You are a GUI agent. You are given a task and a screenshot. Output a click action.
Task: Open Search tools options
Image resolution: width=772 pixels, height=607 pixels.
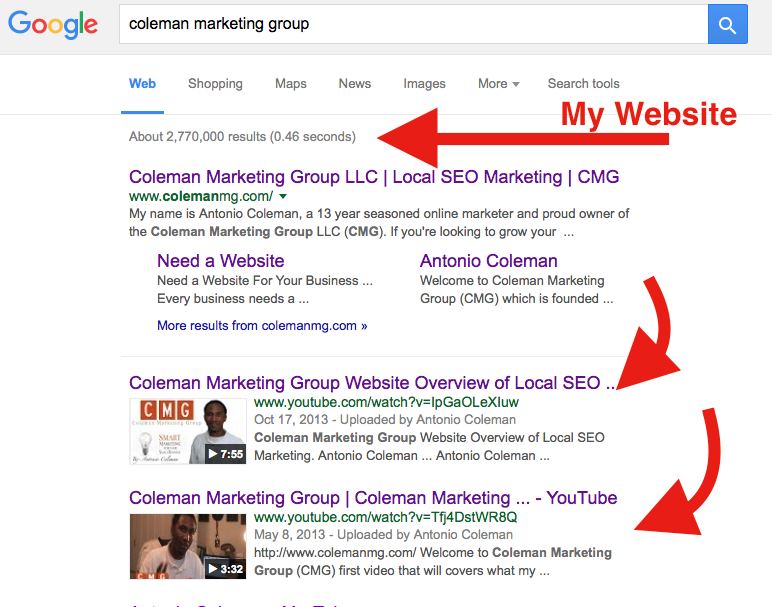[583, 84]
